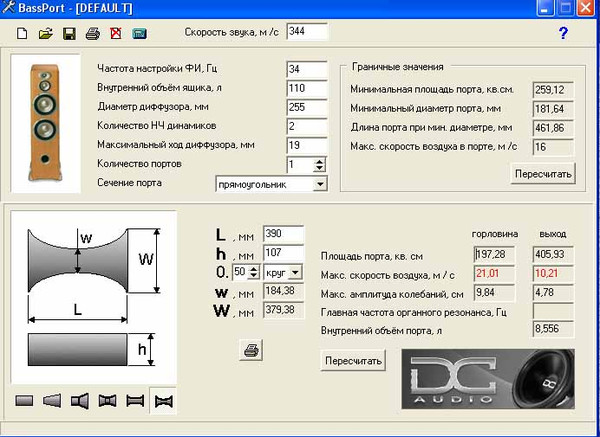Screen dimensions: 600x437
Task: Click the empty organ resonance frequency field
Action: (553, 311)
